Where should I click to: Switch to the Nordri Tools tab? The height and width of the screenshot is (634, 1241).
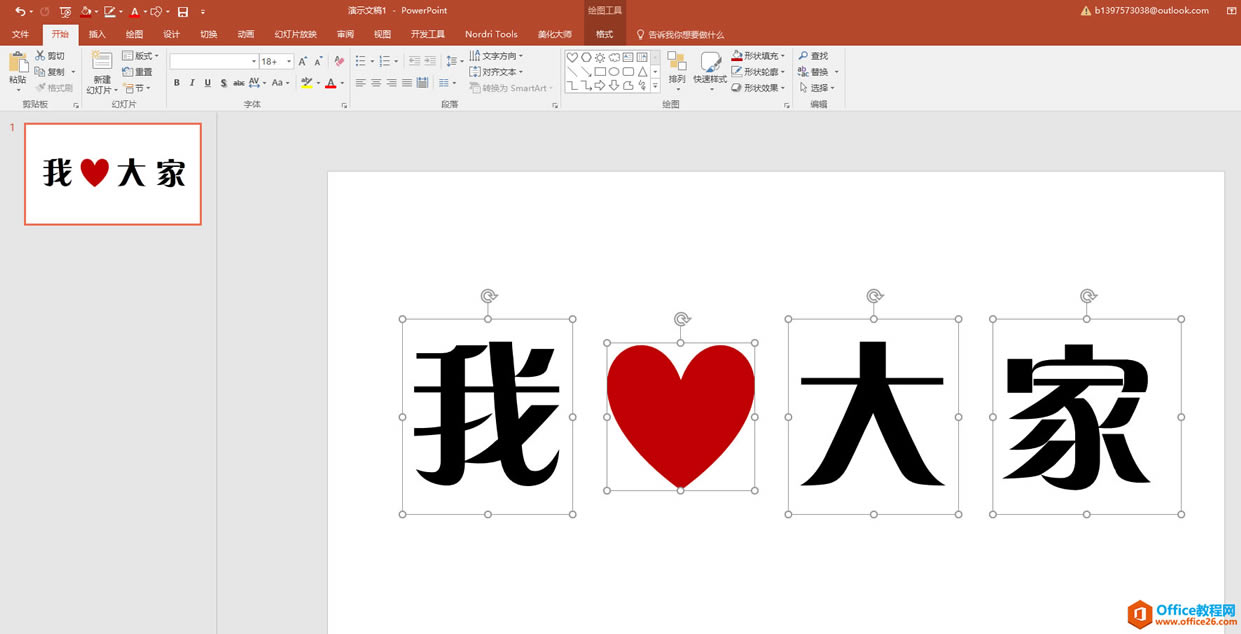[491, 34]
